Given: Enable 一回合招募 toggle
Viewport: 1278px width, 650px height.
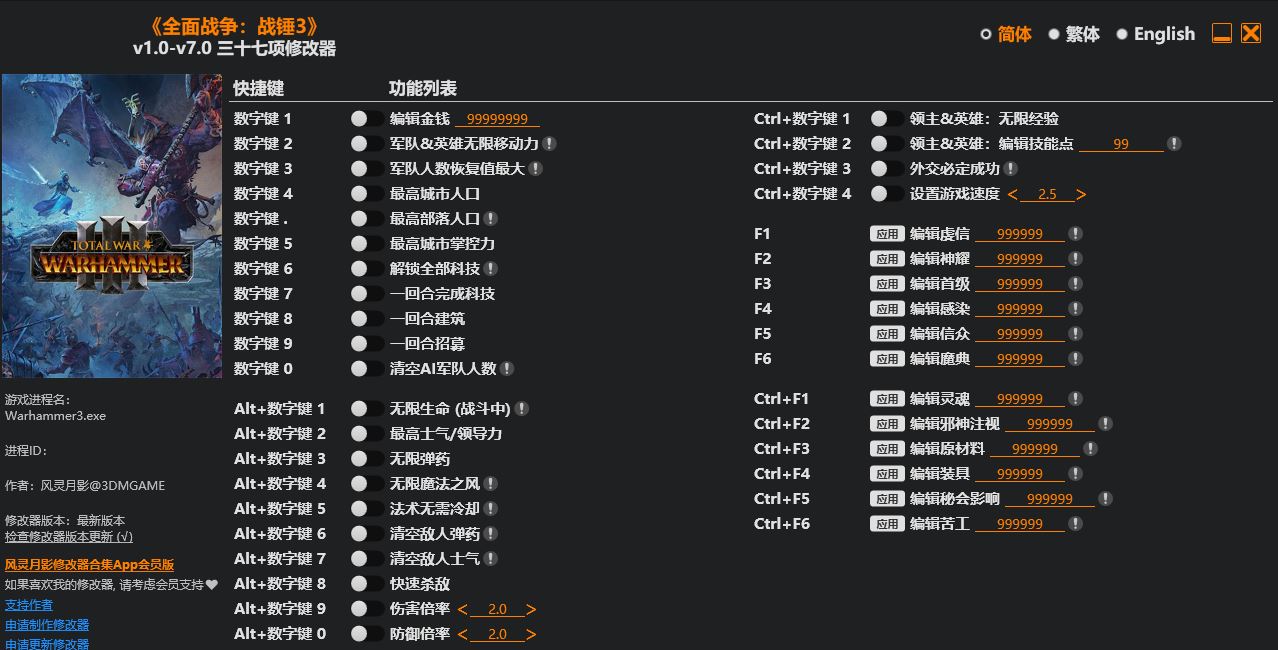Looking at the screenshot, I should coord(366,344).
